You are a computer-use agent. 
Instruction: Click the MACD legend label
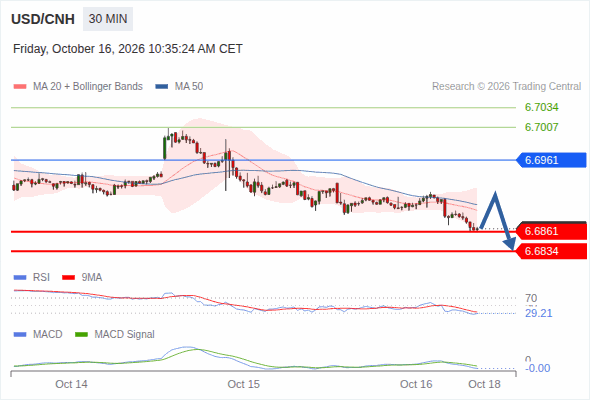coord(47,335)
